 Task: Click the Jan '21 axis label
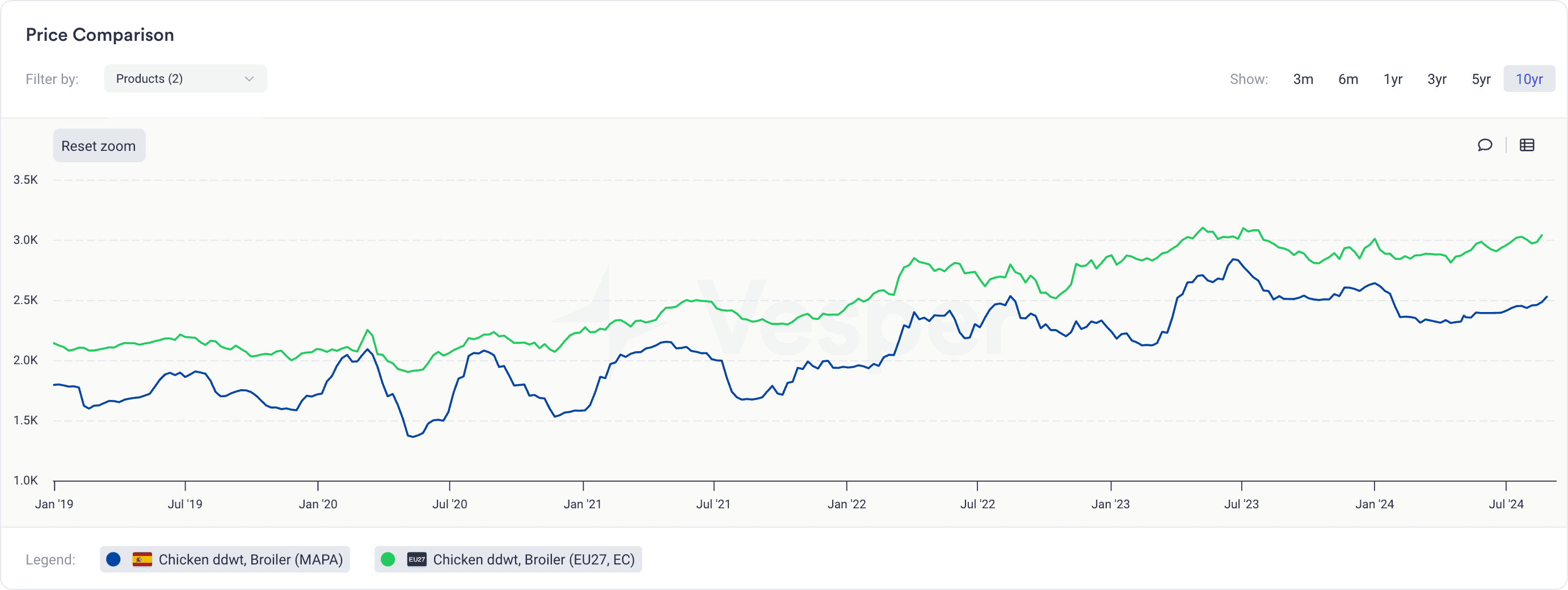pyautogui.click(x=583, y=504)
